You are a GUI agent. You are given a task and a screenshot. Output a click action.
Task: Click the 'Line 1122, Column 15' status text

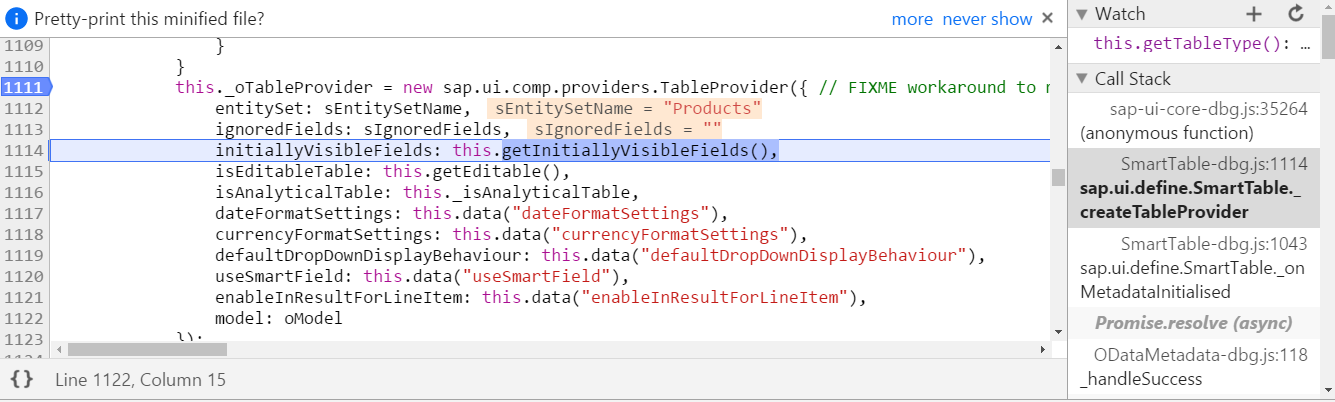(141, 379)
